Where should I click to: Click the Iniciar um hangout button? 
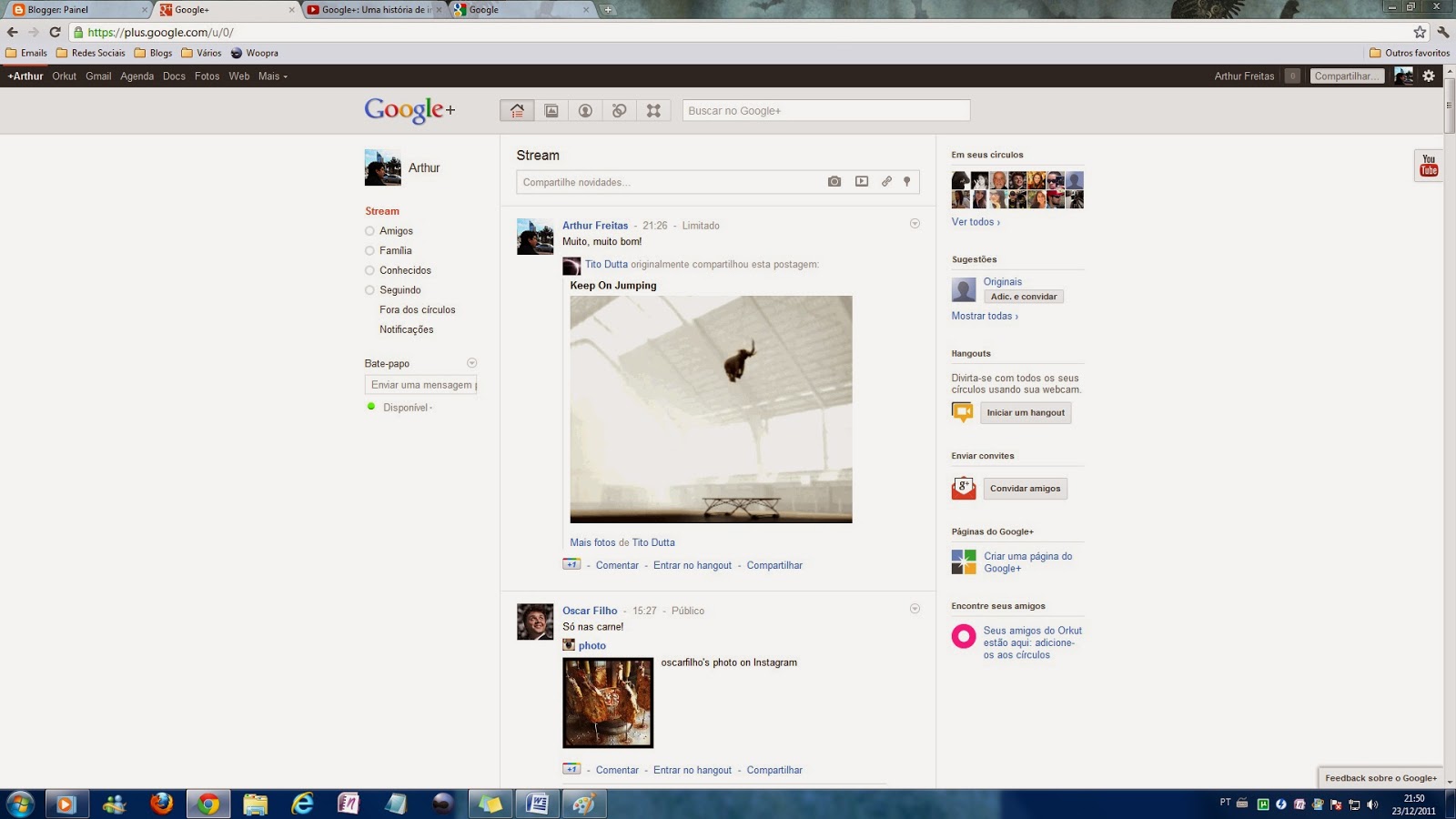click(1026, 413)
